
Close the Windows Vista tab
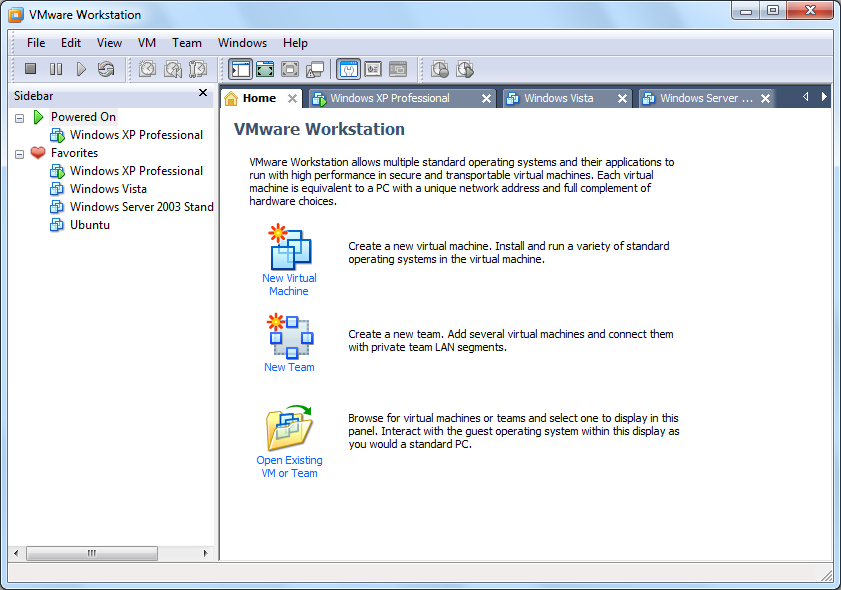pos(622,99)
